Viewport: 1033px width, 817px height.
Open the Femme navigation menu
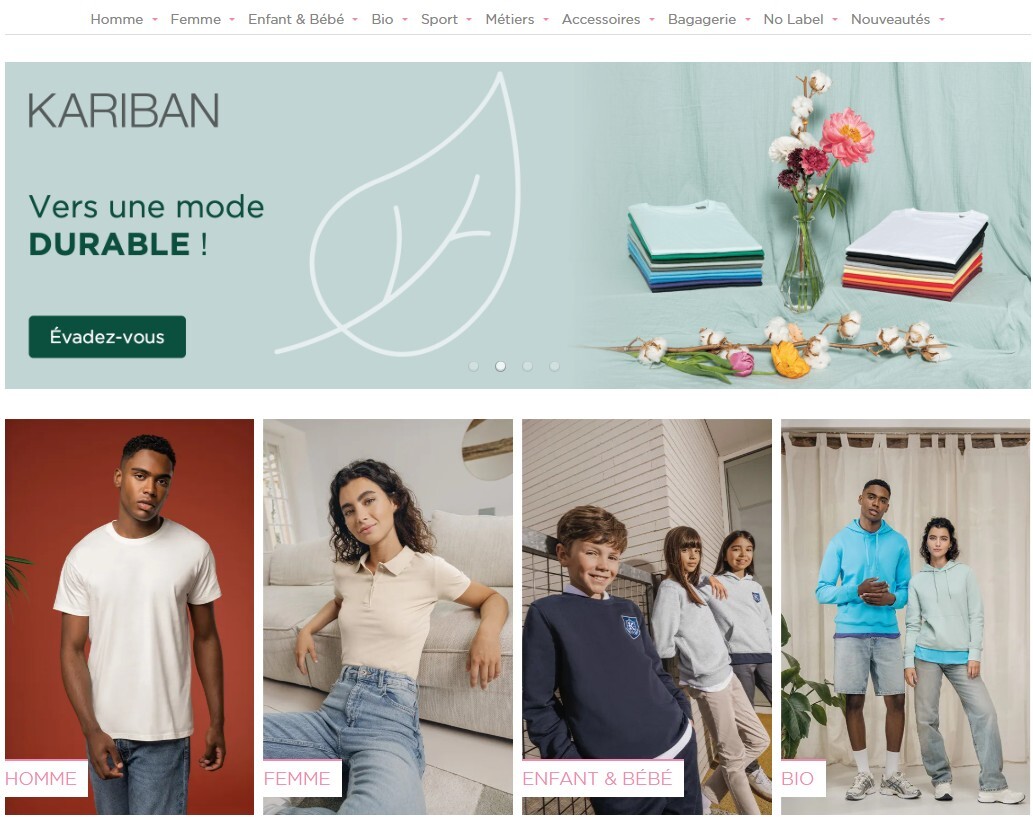pyautogui.click(x=195, y=20)
